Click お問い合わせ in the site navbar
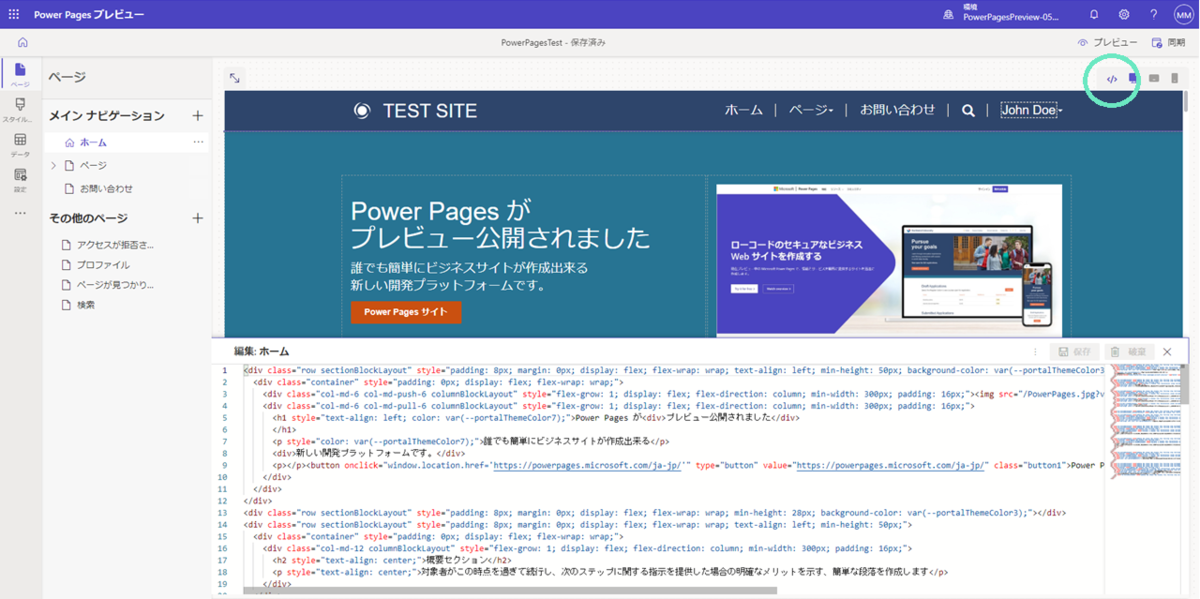The image size is (1200, 599). coord(898,110)
